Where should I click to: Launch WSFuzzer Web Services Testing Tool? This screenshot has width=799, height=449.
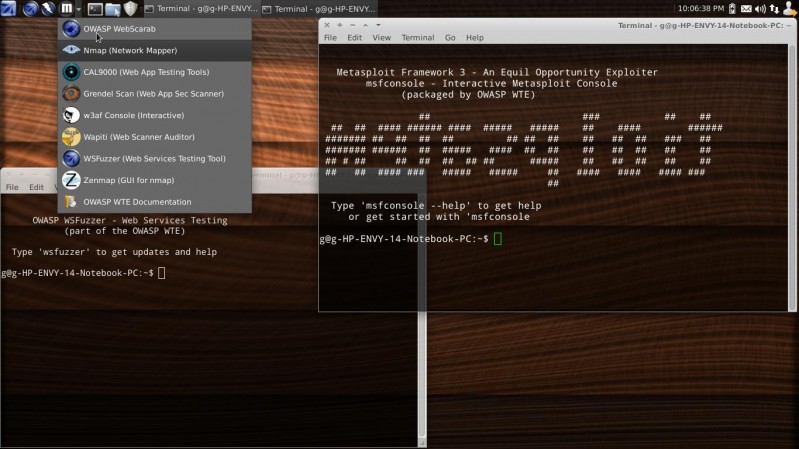pos(153,158)
